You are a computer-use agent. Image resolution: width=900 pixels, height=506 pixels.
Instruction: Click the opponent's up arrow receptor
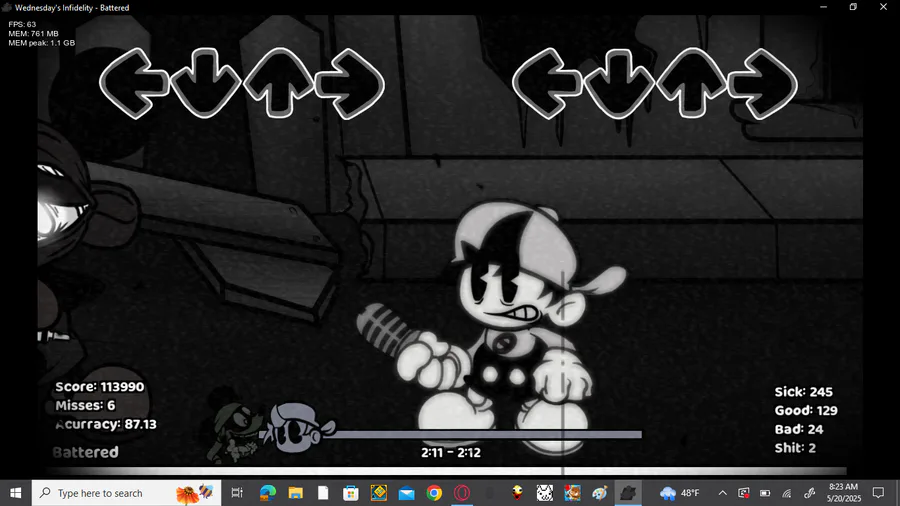pyautogui.click(x=278, y=84)
